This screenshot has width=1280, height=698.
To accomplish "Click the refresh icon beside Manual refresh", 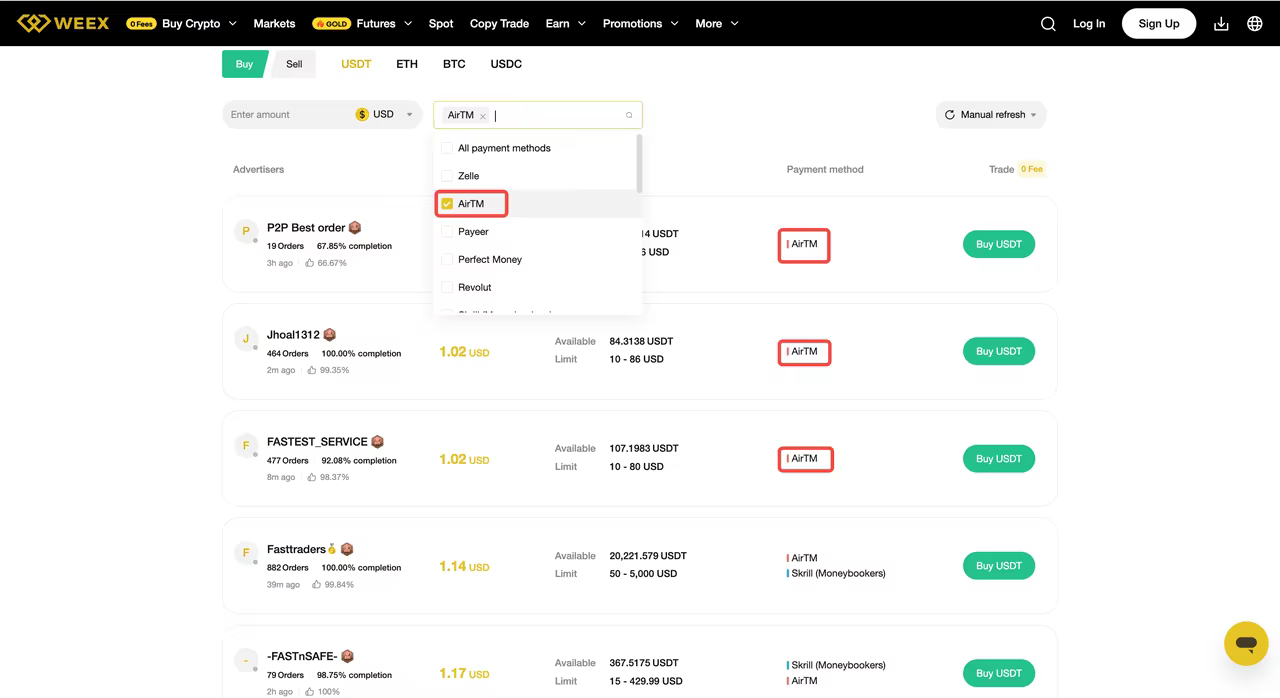I will tap(950, 115).
